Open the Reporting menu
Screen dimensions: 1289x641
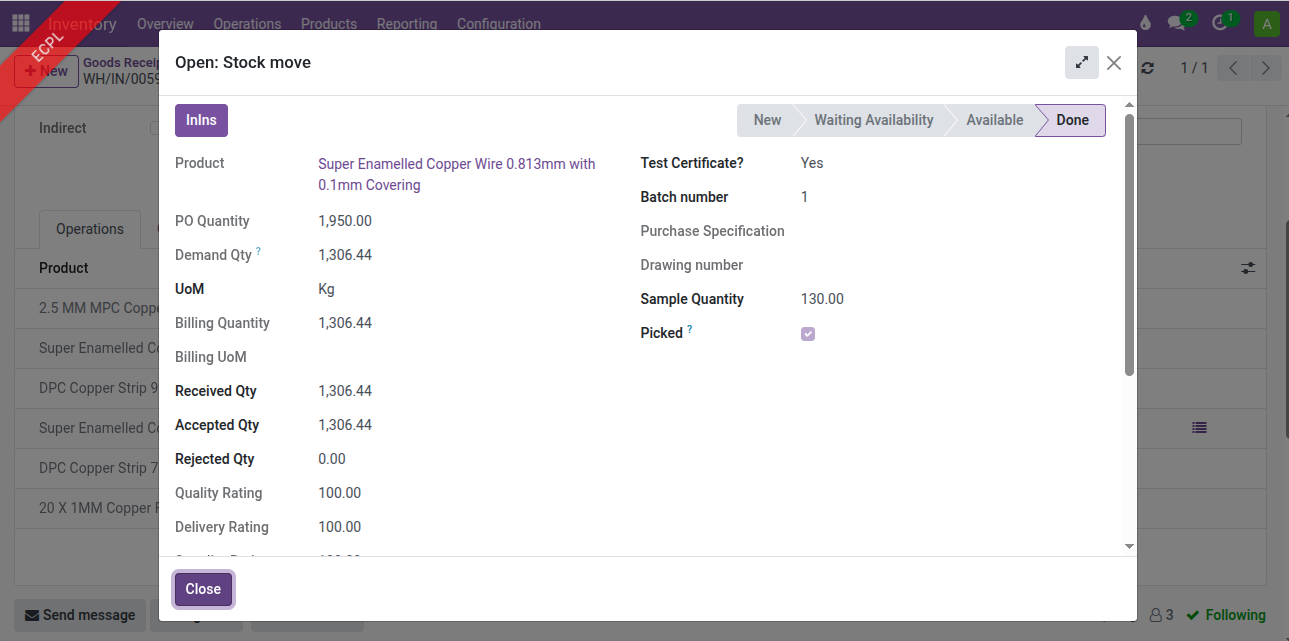click(406, 24)
